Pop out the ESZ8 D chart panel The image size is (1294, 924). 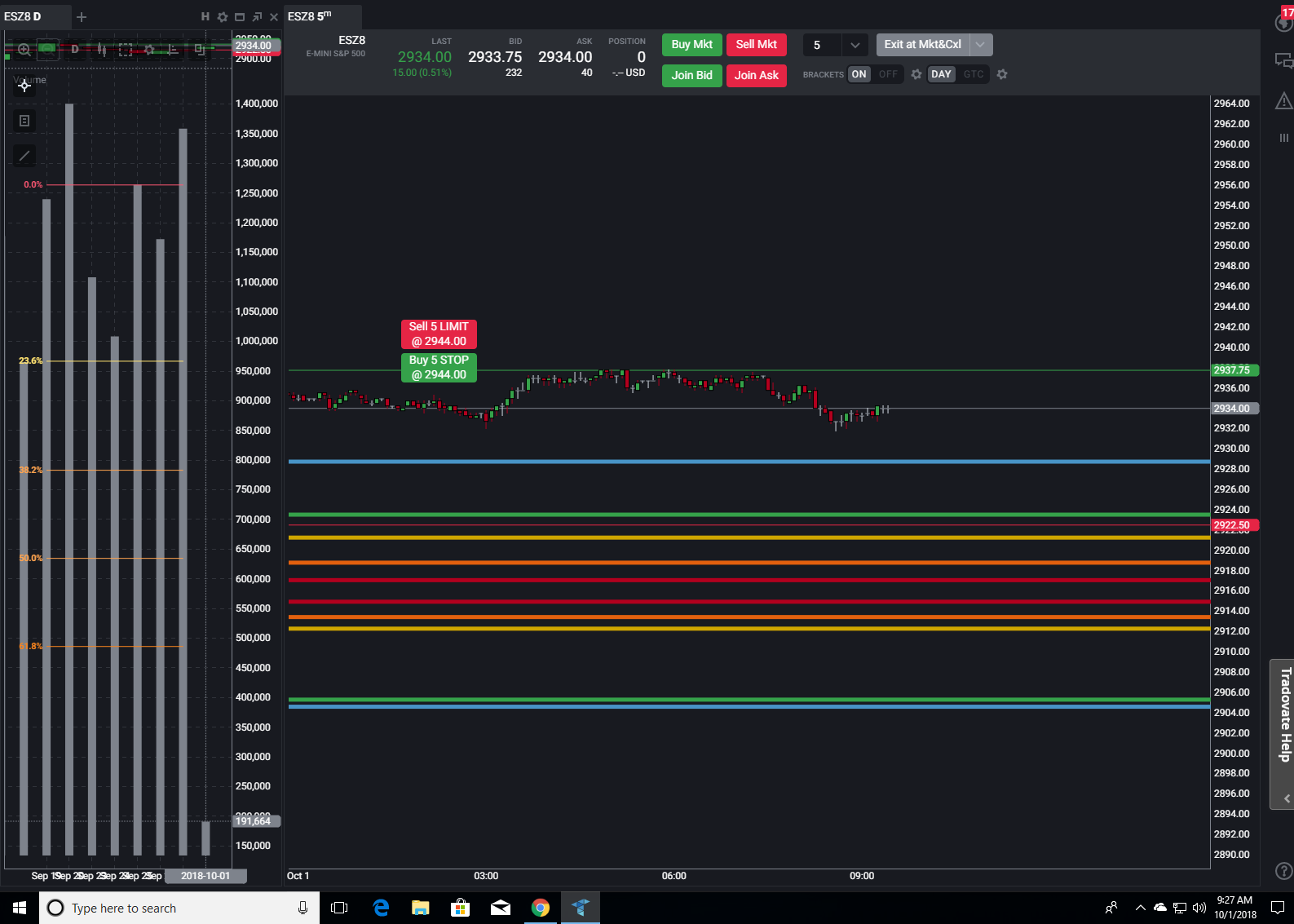257,16
